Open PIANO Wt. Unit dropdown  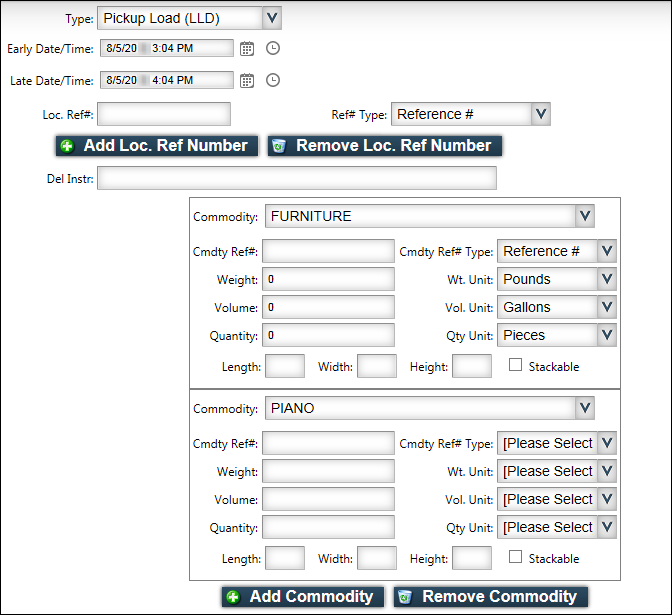point(557,471)
